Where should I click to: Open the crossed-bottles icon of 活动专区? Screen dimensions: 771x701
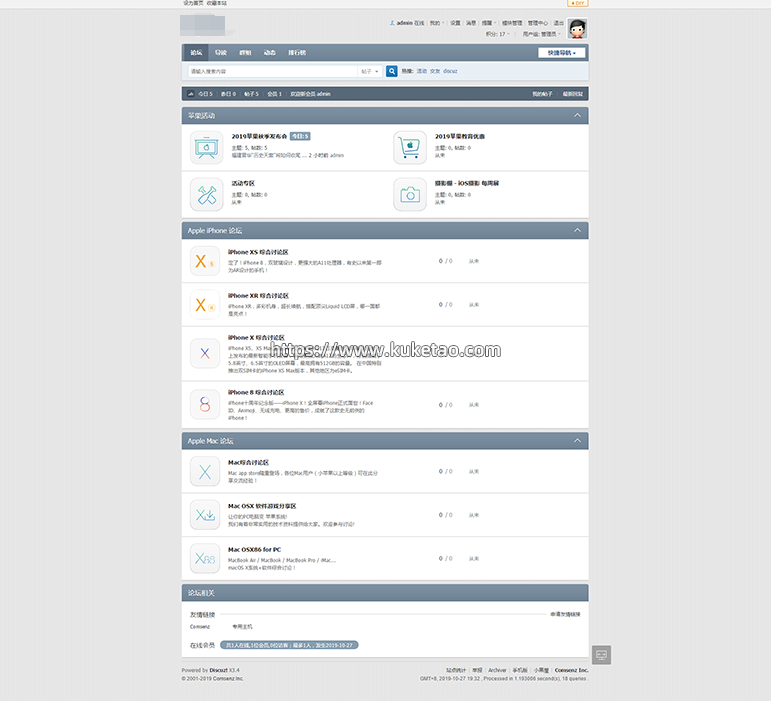pos(207,195)
